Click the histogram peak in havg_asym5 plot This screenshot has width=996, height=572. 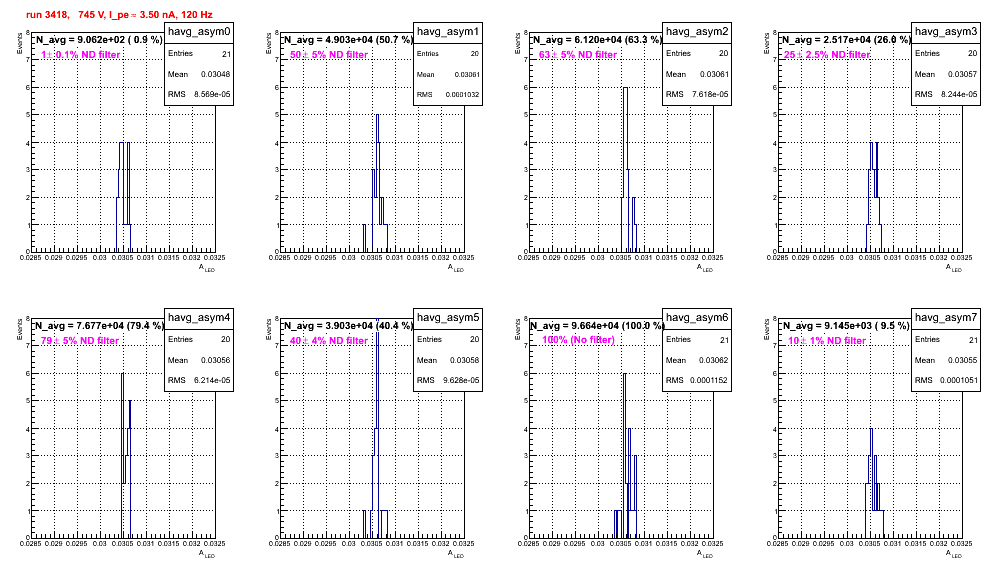377,320
